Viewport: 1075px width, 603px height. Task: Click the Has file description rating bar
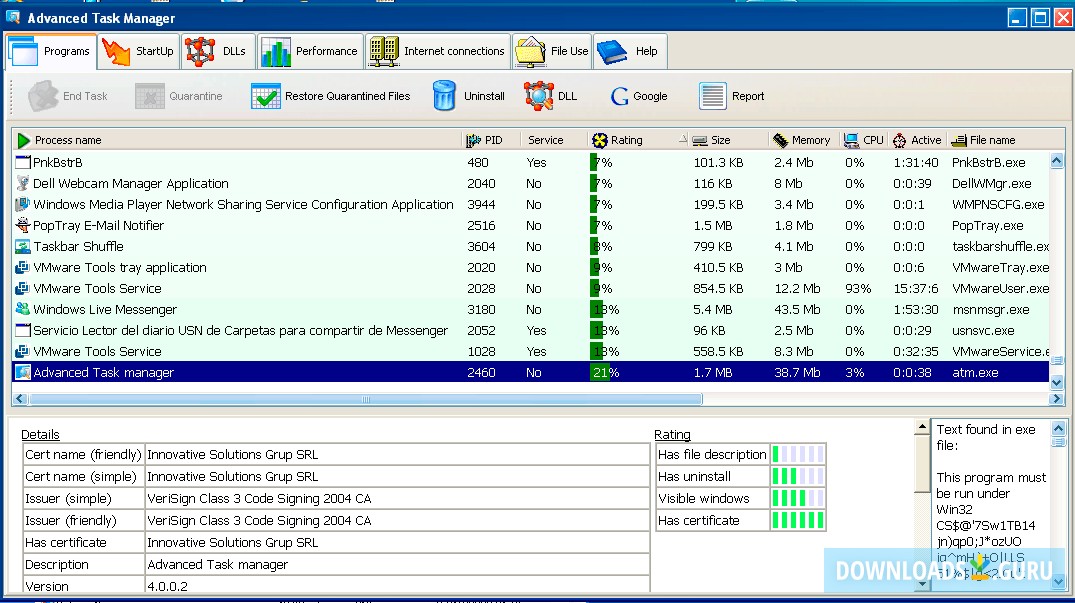point(798,454)
